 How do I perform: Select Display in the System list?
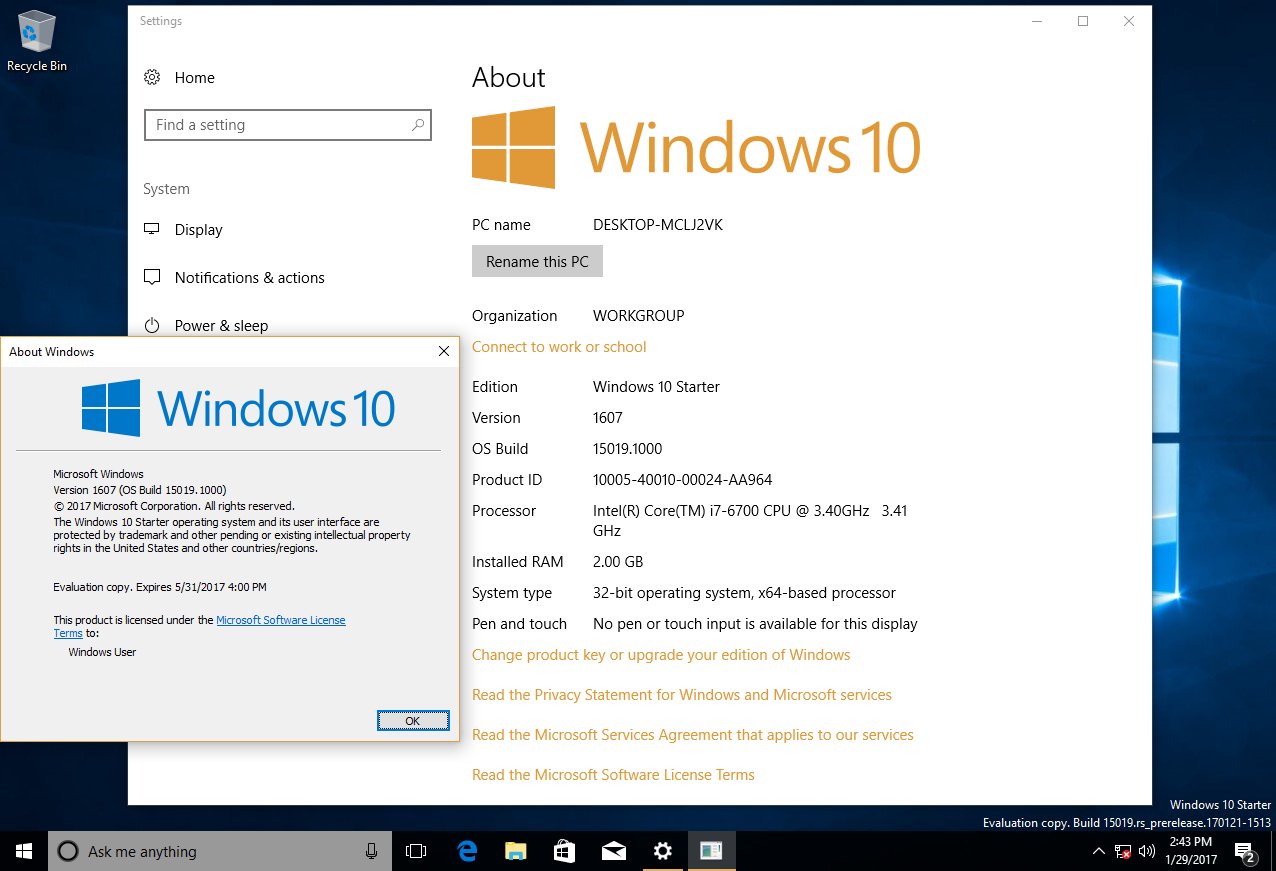198,229
